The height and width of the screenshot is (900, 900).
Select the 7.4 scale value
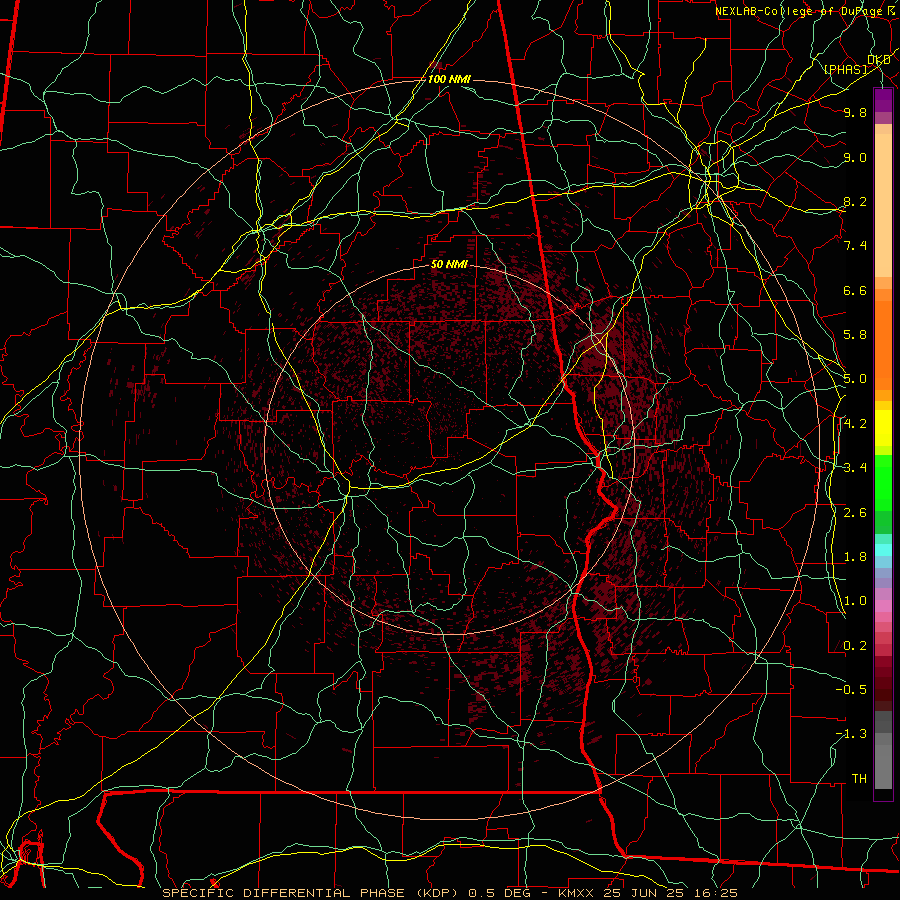pyautogui.click(x=855, y=246)
